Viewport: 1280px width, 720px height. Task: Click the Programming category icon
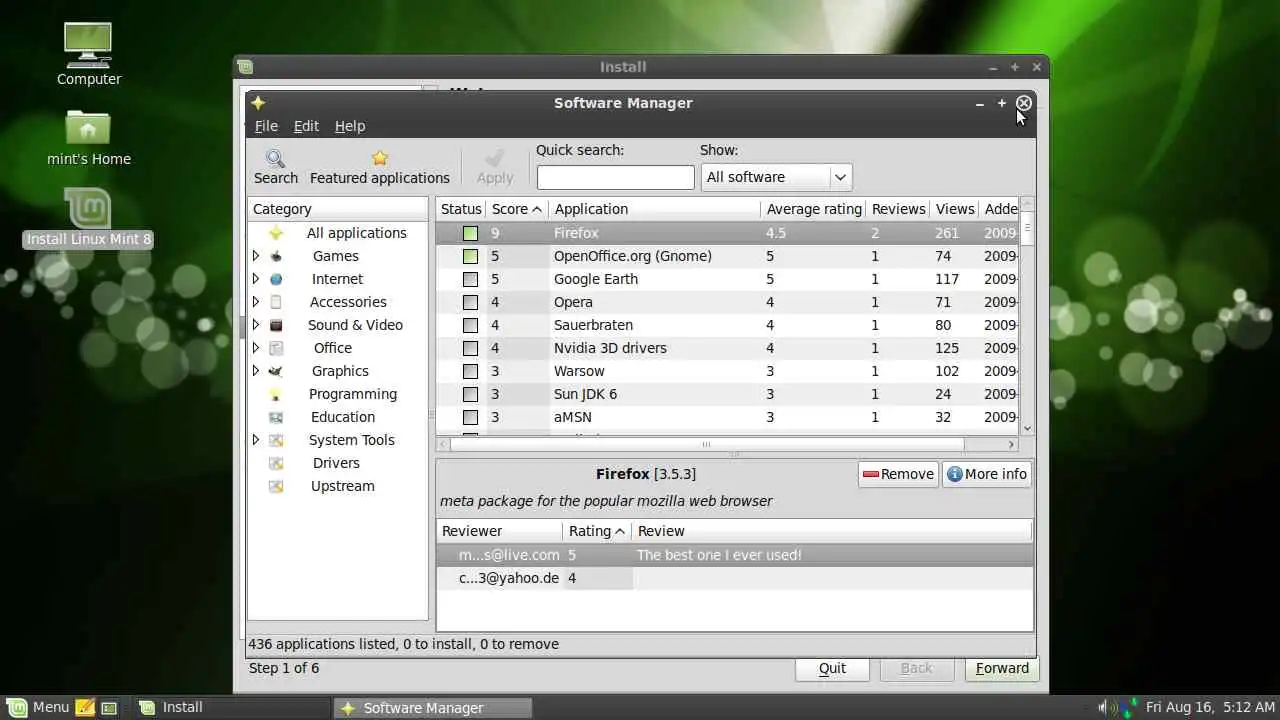coord(276,394)
